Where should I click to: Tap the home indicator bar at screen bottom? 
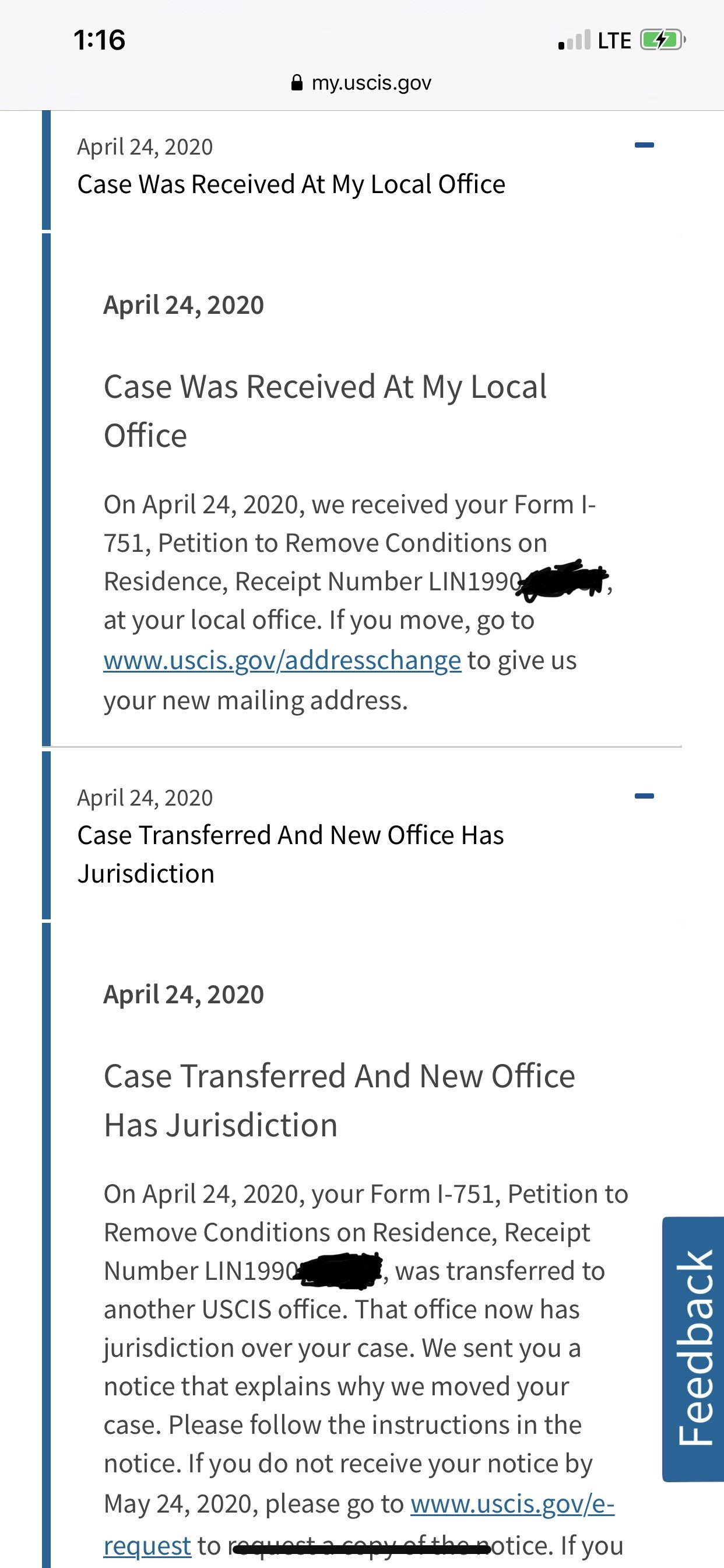[362, 1549]
